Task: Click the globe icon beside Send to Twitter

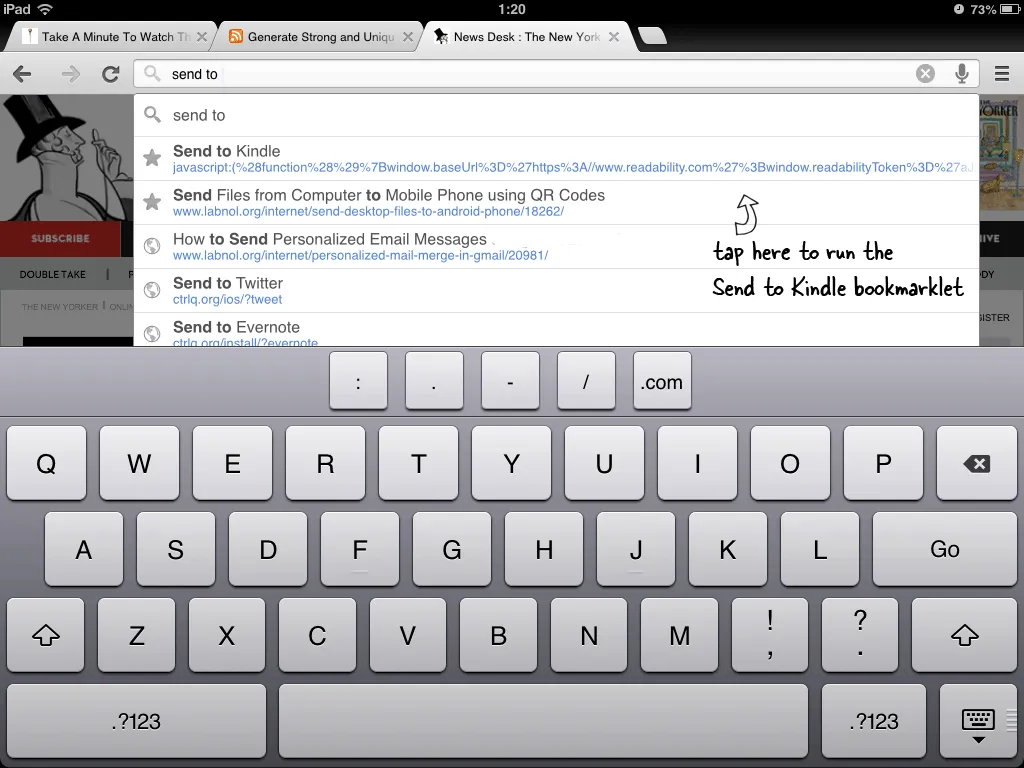Action: [x=152, y=290]
